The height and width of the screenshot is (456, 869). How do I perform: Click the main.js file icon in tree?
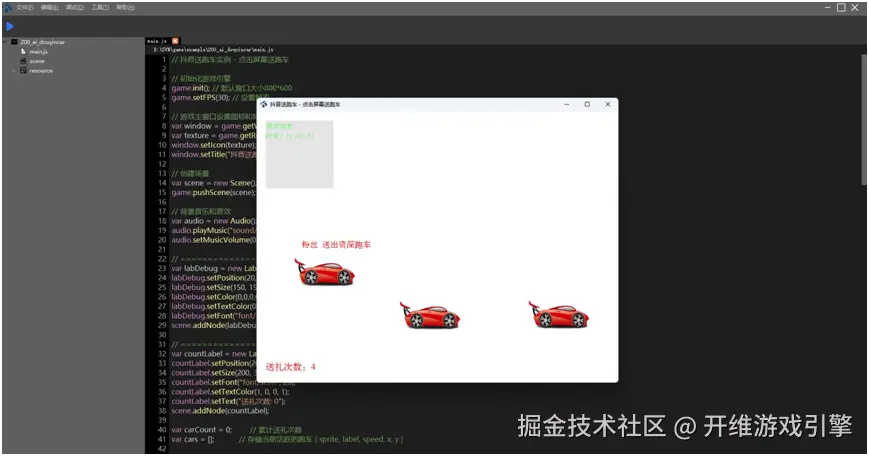tap(23, 52)
